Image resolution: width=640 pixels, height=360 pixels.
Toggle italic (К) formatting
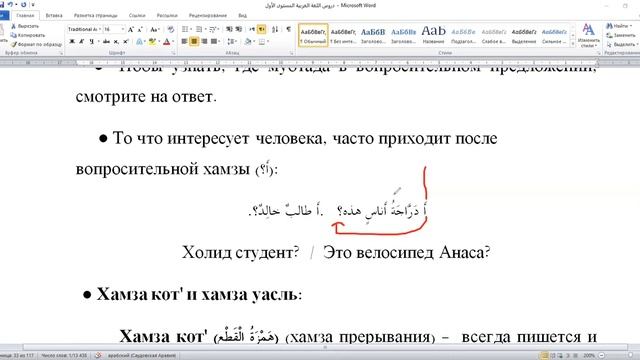tap(81, 41)
